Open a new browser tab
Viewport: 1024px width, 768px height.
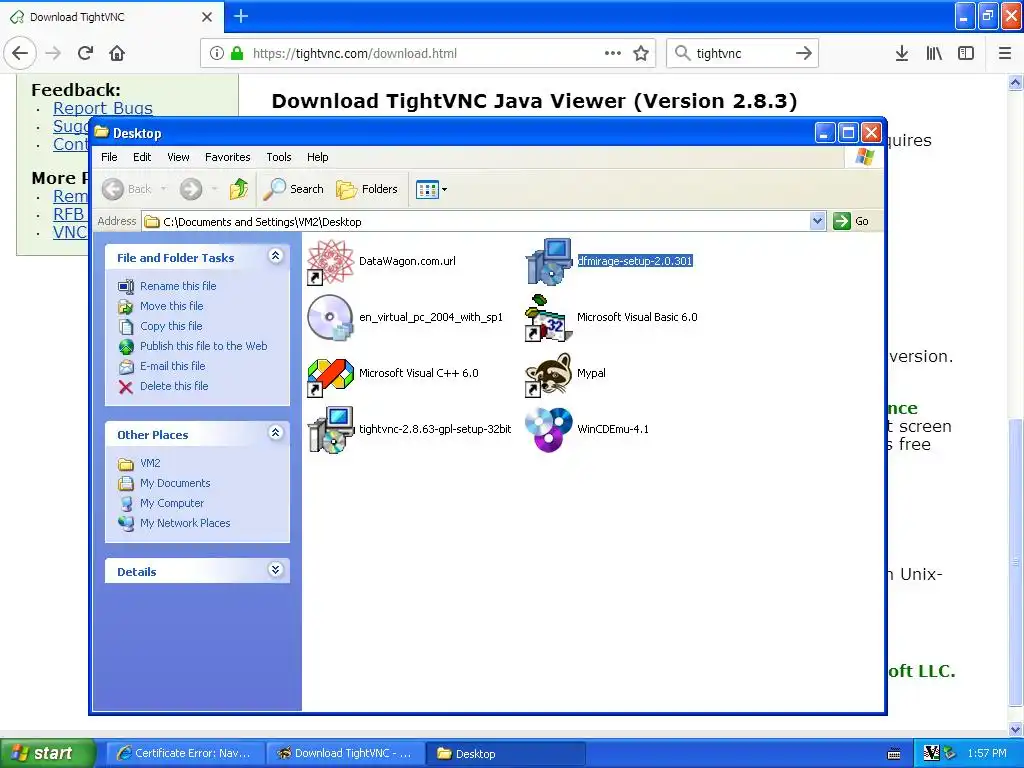tap(241, 16)
